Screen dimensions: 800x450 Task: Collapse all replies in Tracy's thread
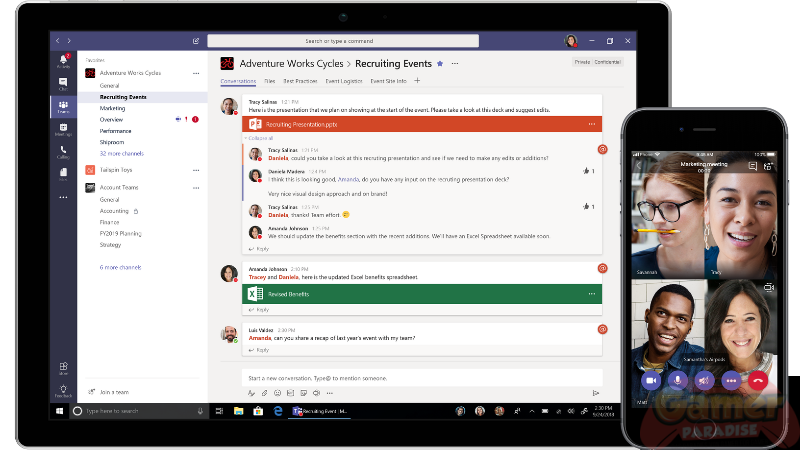(258, 138)
